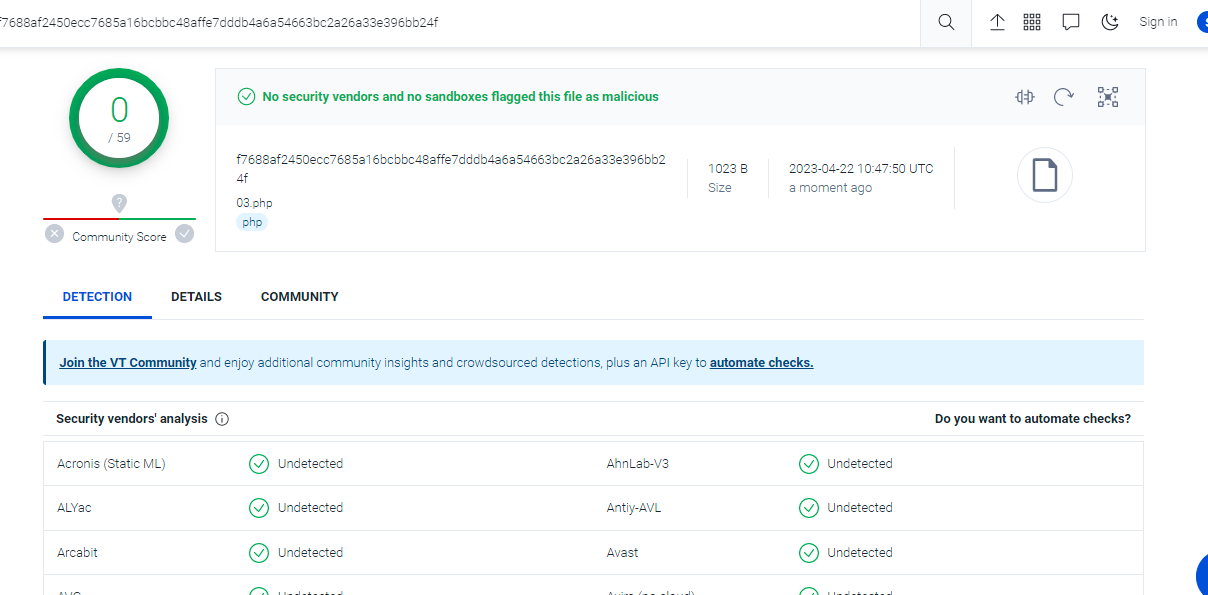Vote negative with the X community icon
Screen dimensions: 1208x595
55,234
